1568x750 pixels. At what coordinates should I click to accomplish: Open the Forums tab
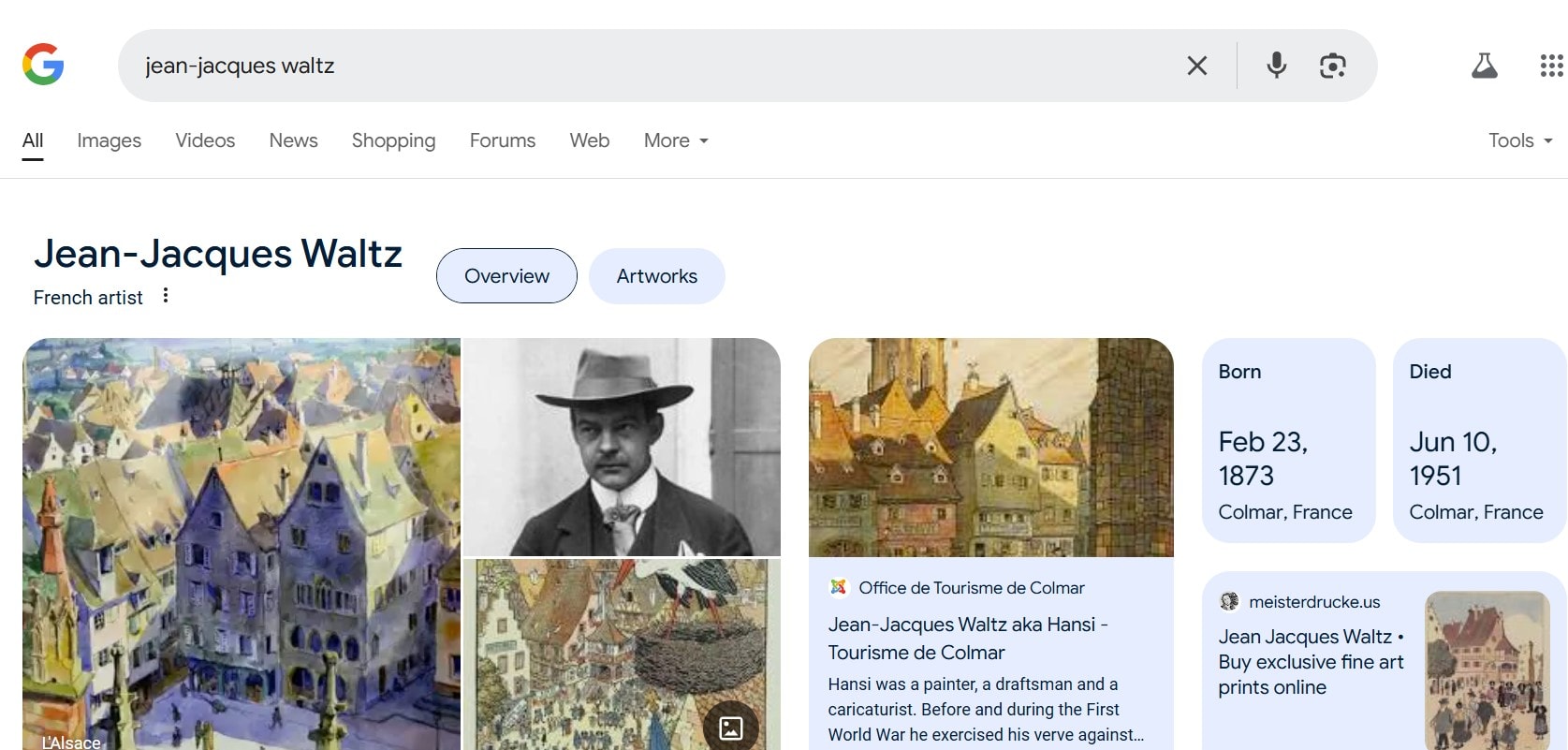pyautogui.click(x=503, y=140)
